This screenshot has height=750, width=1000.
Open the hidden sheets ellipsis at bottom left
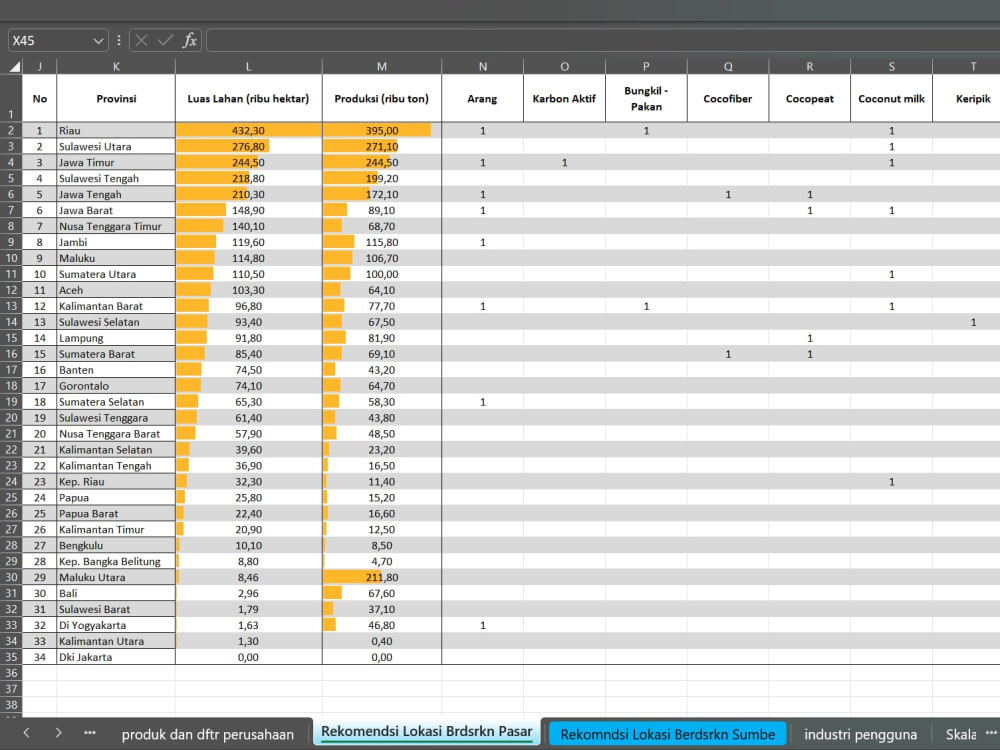(x=90, y=733)
